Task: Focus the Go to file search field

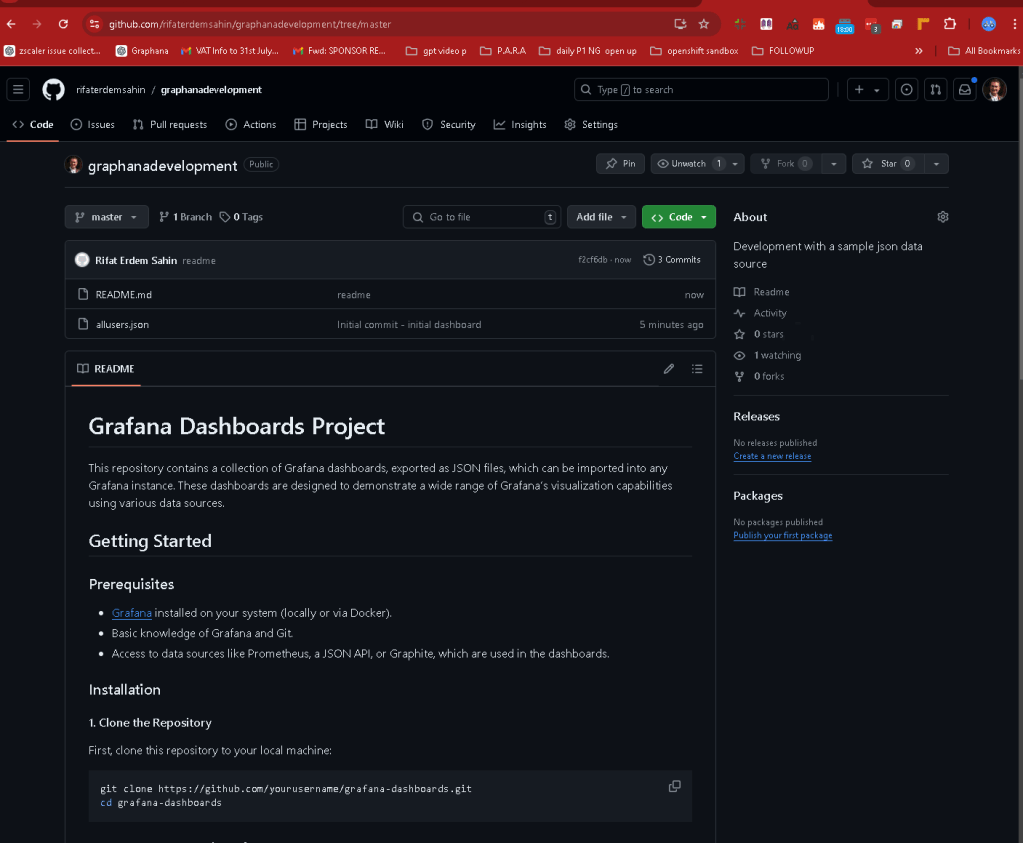Action: pos(481,217)
